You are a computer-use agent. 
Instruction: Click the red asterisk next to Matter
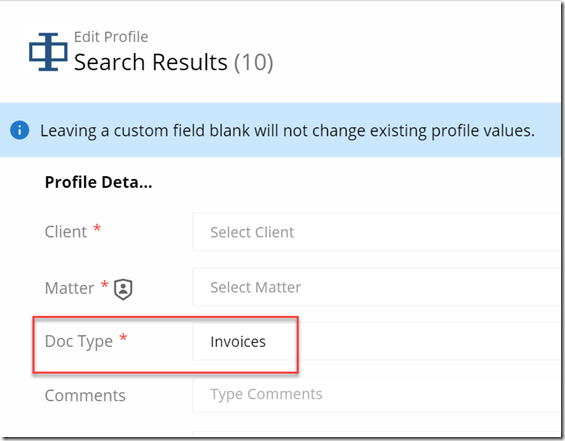point(104,284)
